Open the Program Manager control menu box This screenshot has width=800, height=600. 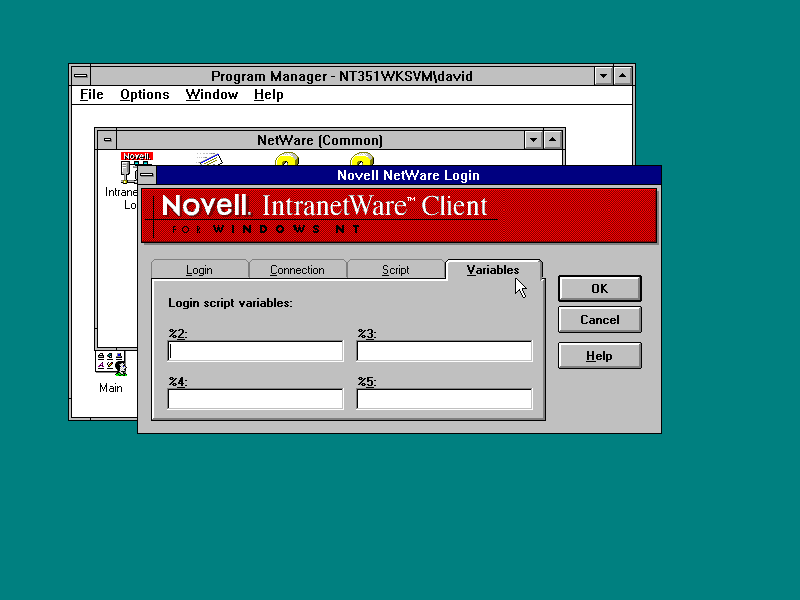(81, 76)
